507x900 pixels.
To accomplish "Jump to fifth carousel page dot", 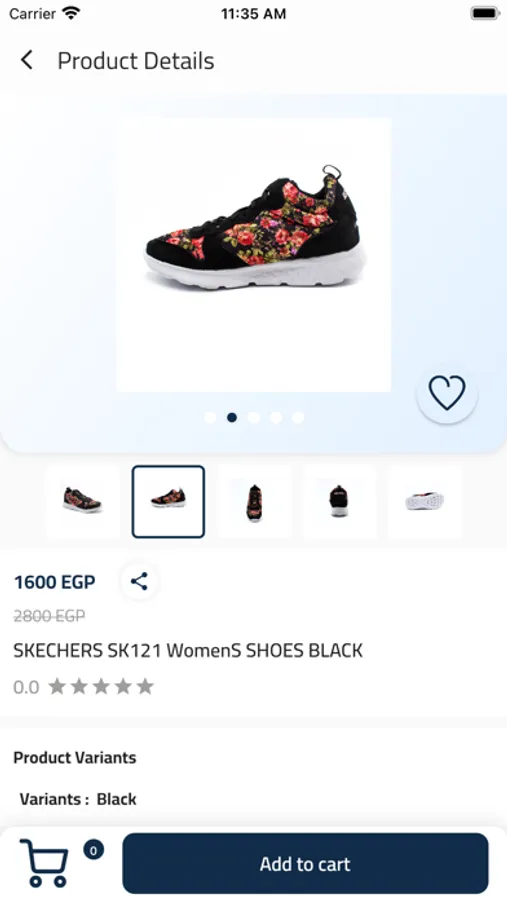I will click(298, 417).
